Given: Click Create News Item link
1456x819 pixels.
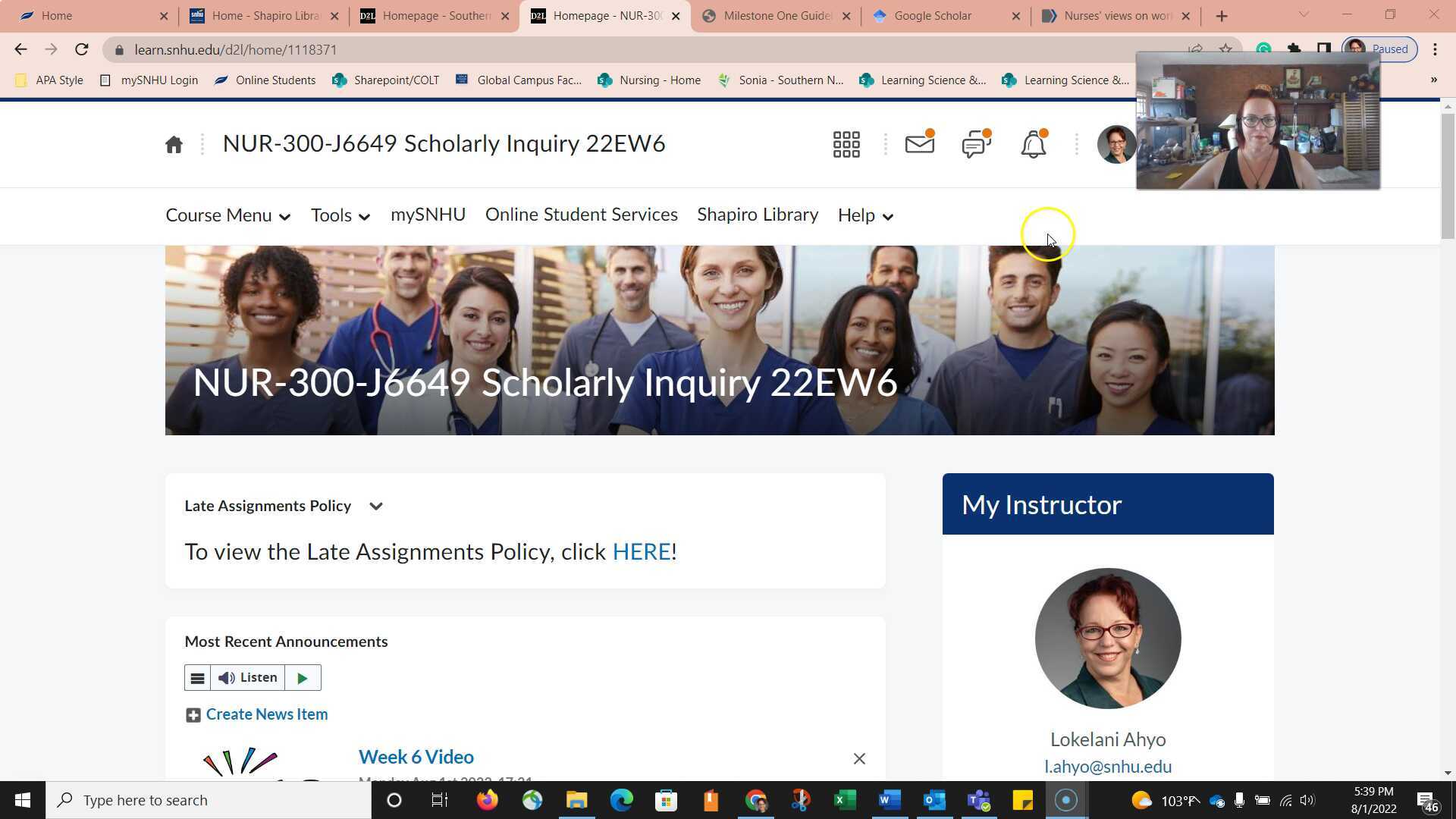Looking at the screenshot, I should tap(266, 714).
